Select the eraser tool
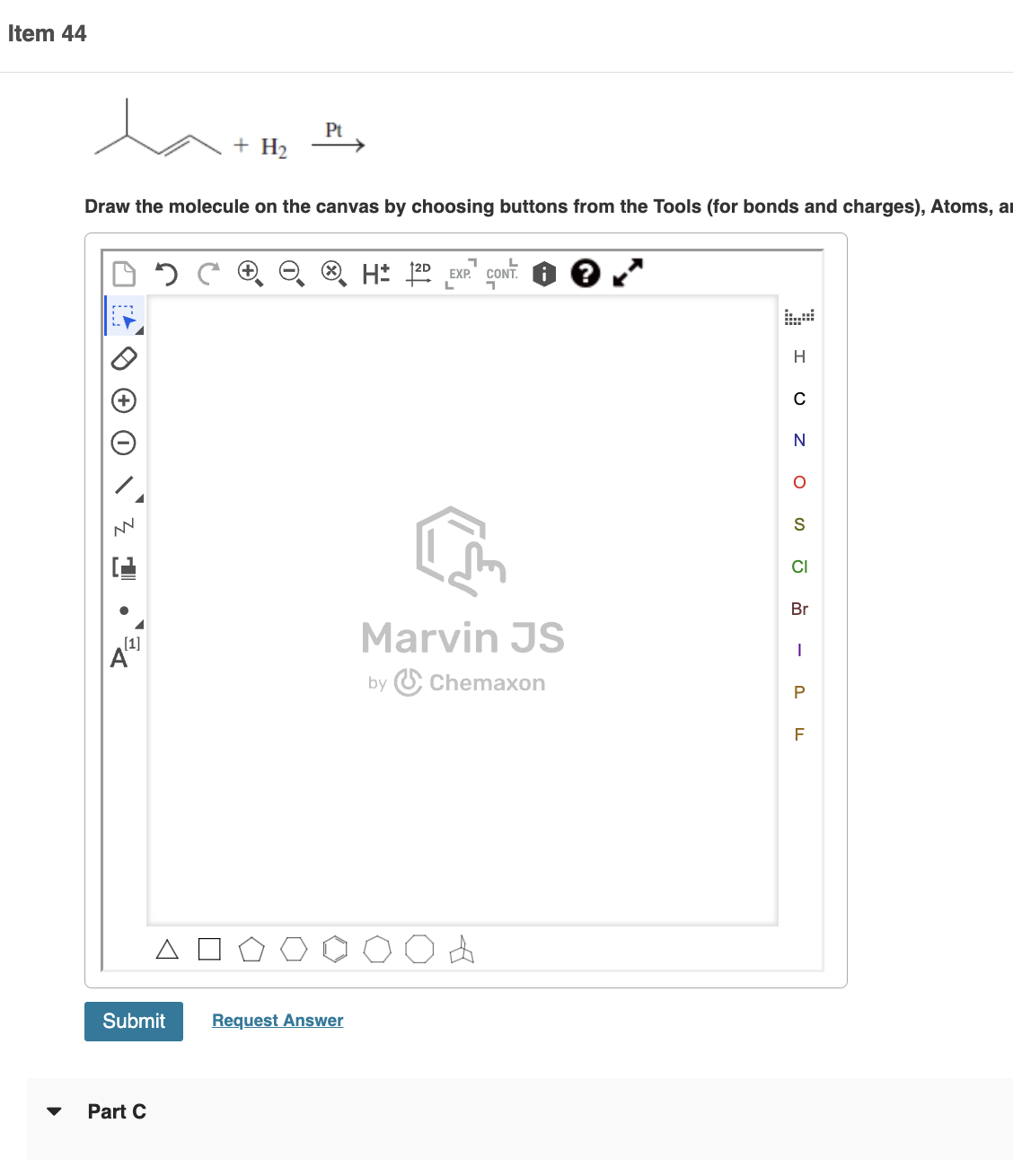The image size is (1013, 1176). (x=124, y=358)
